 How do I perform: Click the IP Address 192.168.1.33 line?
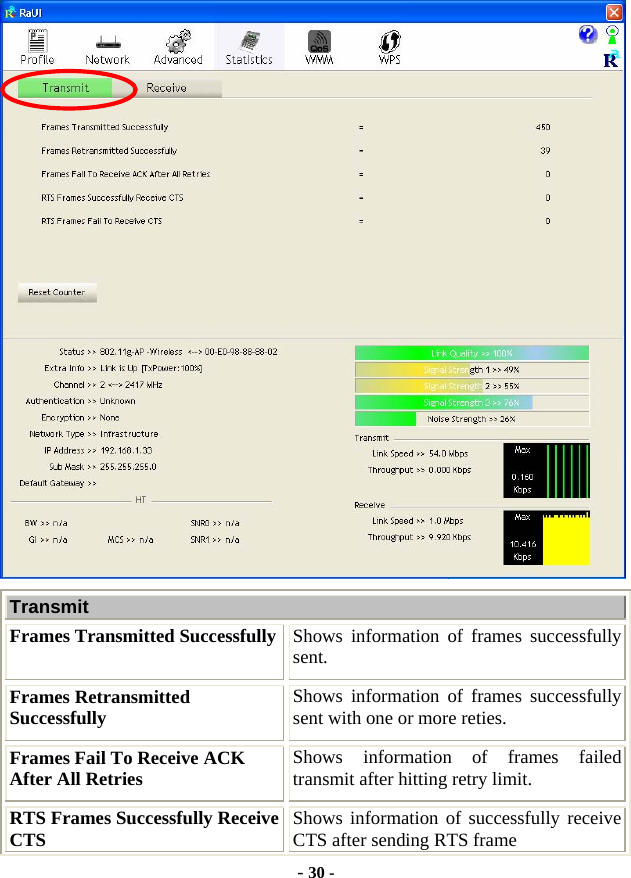[x=98, y=450]
